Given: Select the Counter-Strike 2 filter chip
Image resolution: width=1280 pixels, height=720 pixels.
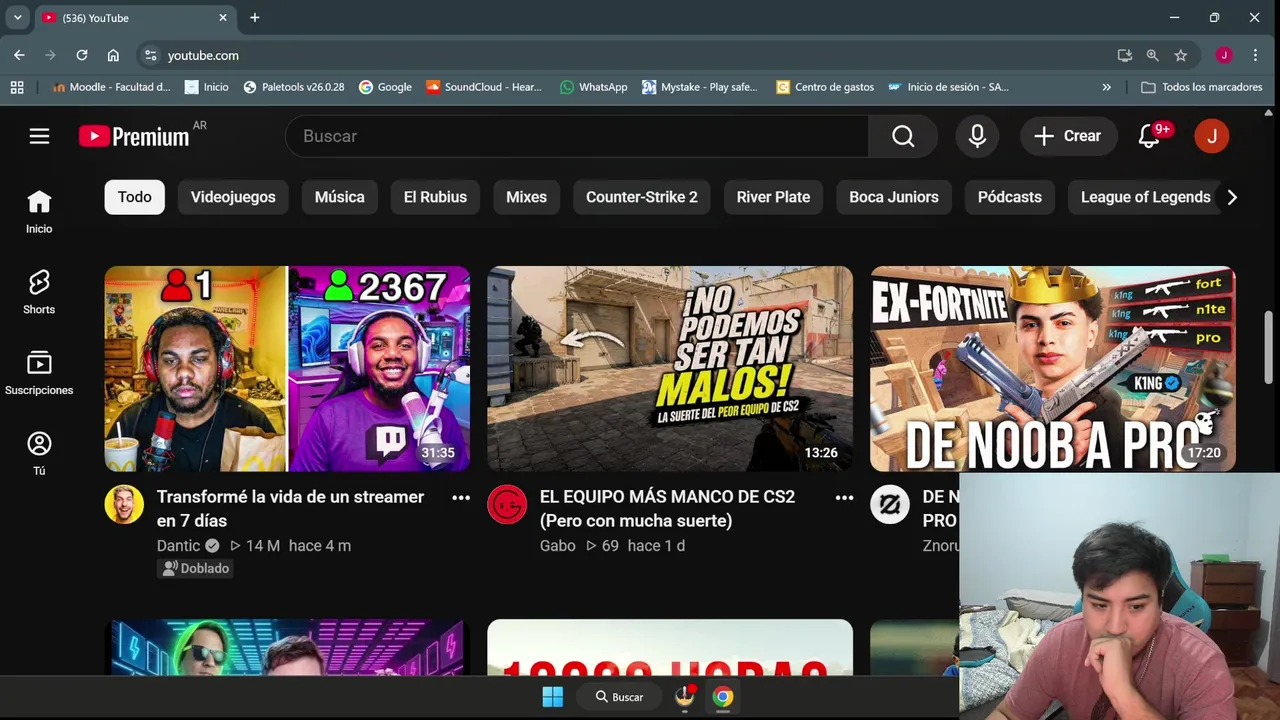Looking at the screenshot, I should click(x=642, y=197).
